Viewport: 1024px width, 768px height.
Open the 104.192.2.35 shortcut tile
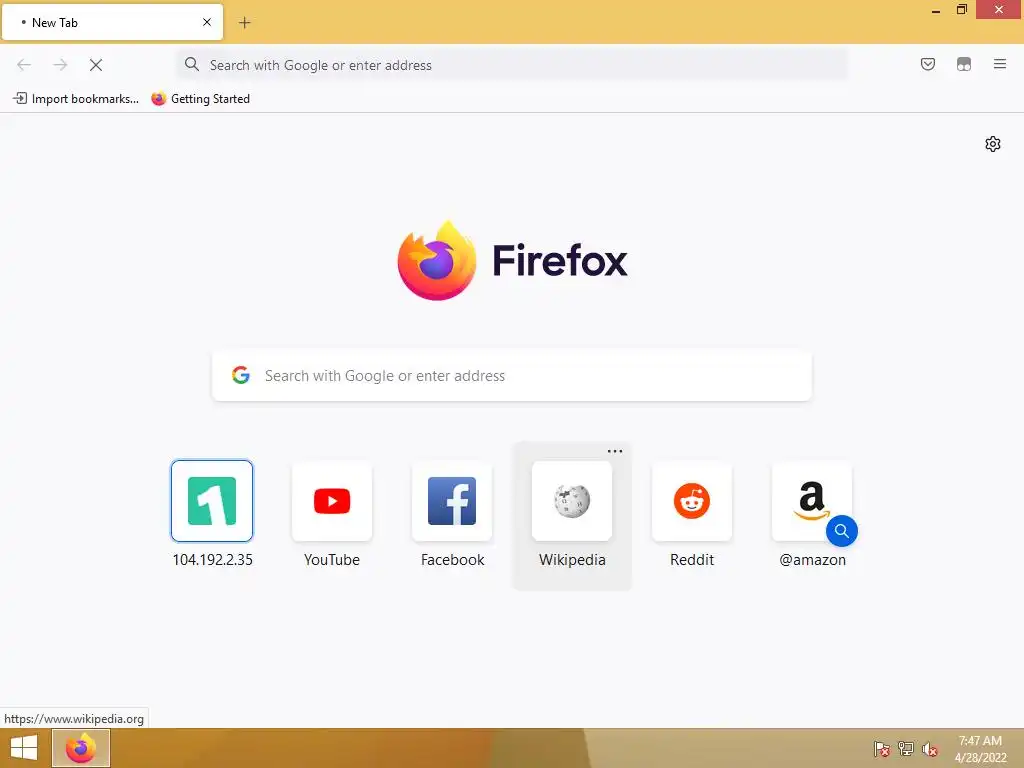[212, 501]
